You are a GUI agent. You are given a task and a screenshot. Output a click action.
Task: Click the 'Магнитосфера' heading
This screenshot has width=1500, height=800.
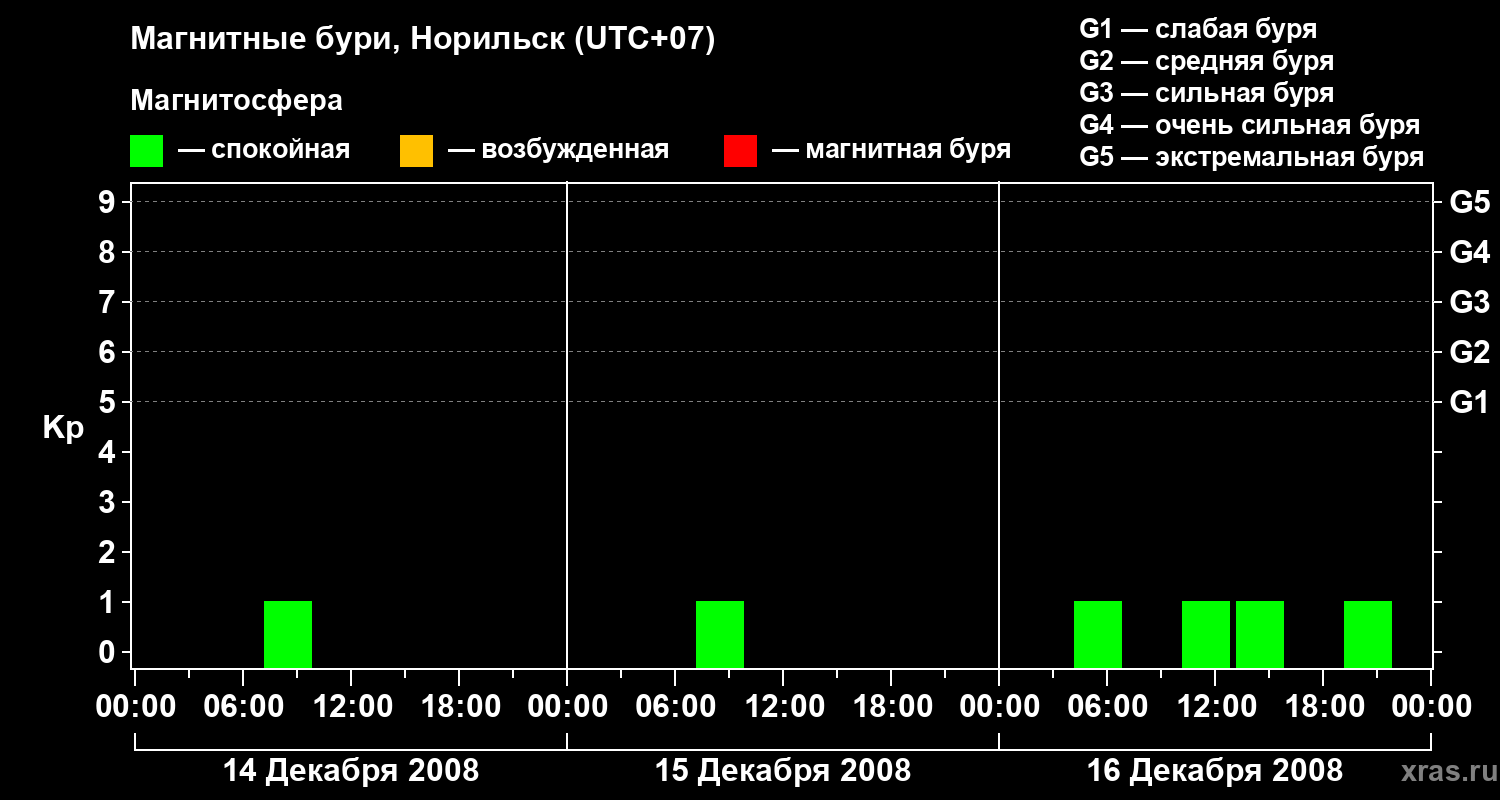[236, 101]
